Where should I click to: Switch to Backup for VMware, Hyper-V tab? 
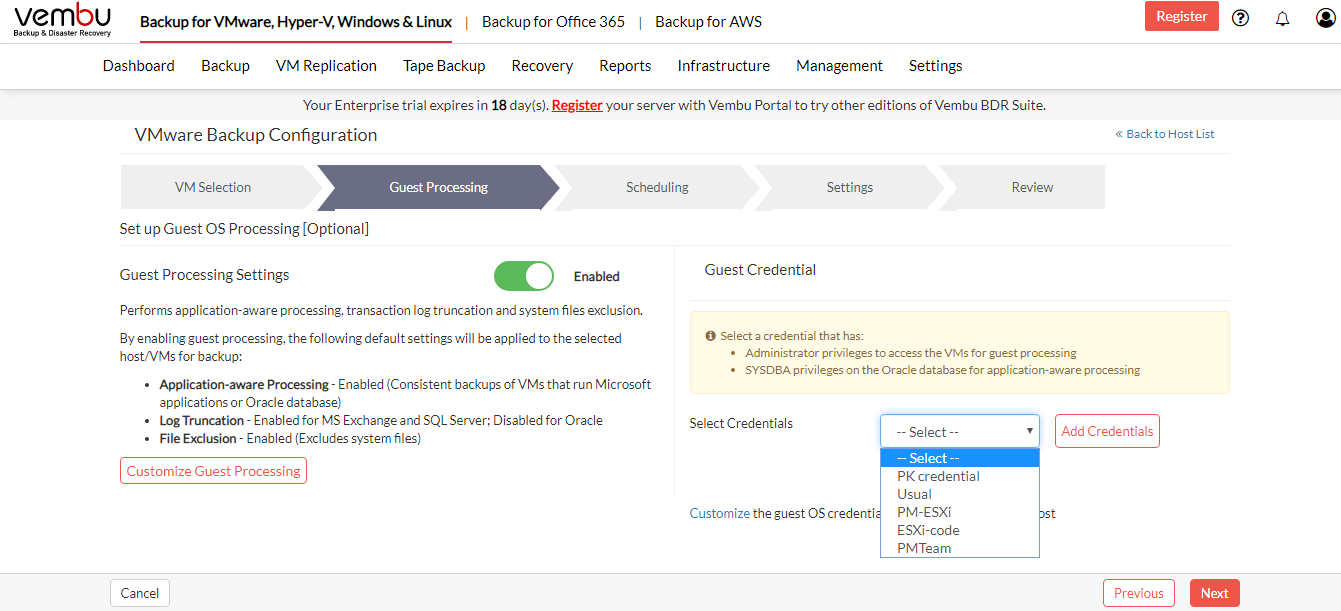click(296, 22)
